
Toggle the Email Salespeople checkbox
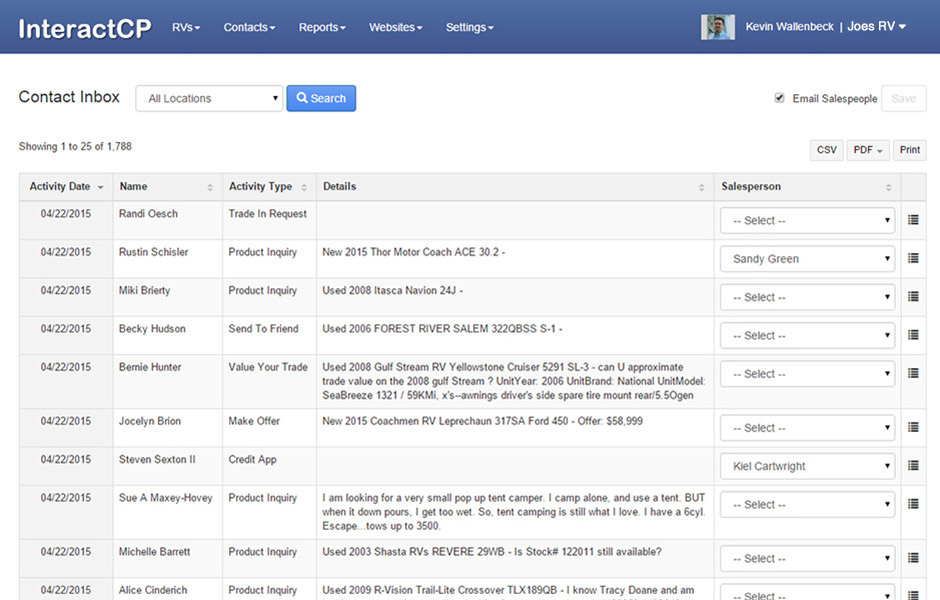pyautogui.click(x=779, y=98)
